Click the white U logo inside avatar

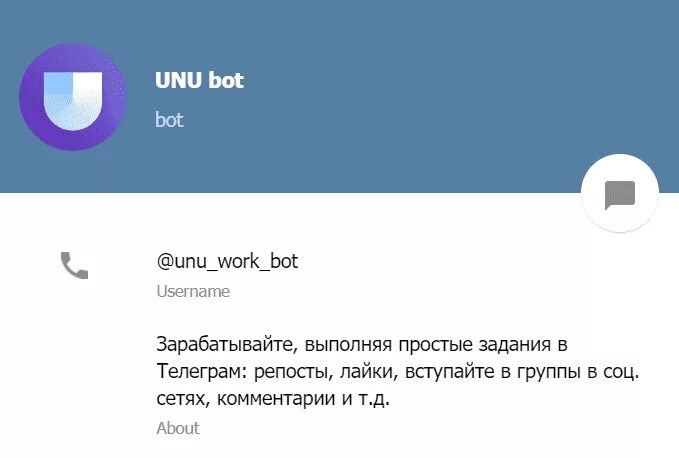pos(73,101)
